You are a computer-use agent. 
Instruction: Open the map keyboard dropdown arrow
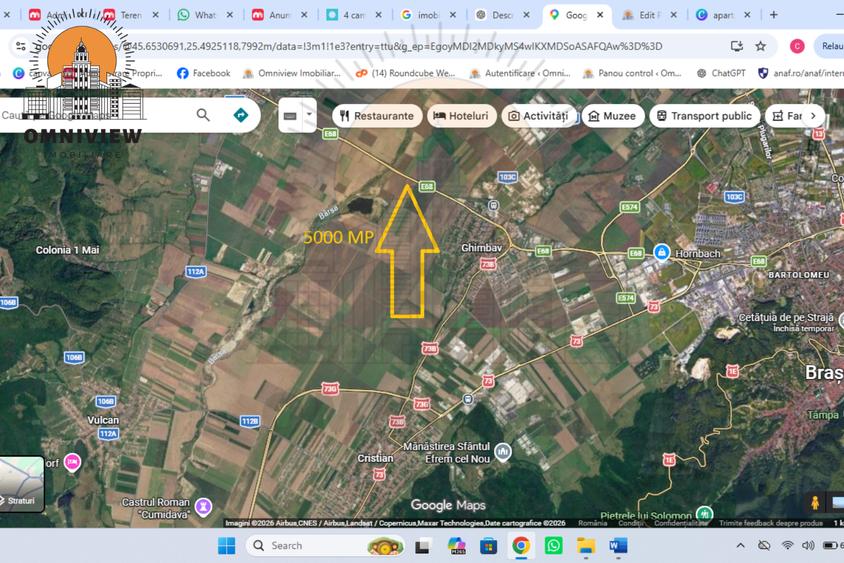pos(309,114)
